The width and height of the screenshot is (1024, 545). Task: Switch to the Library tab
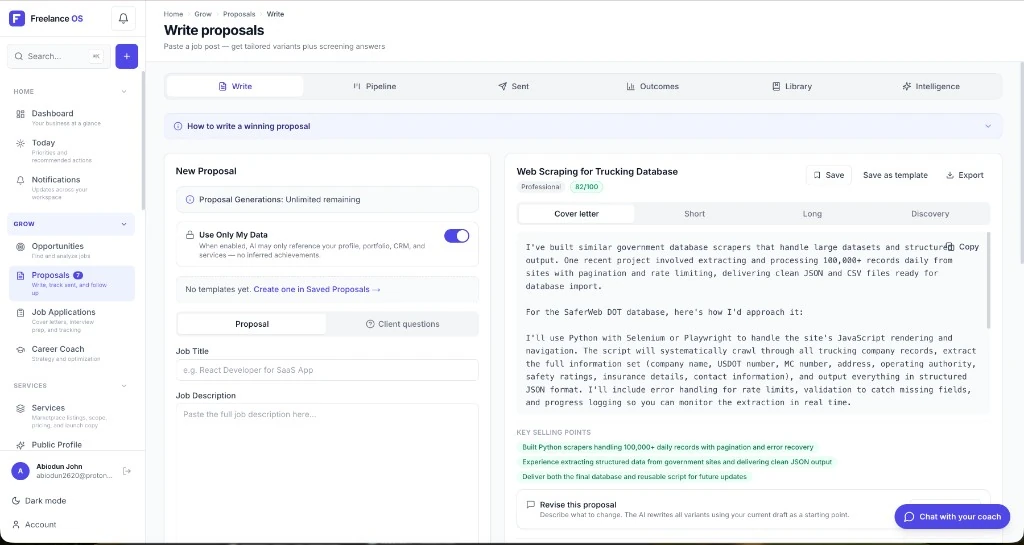[792, 86]
